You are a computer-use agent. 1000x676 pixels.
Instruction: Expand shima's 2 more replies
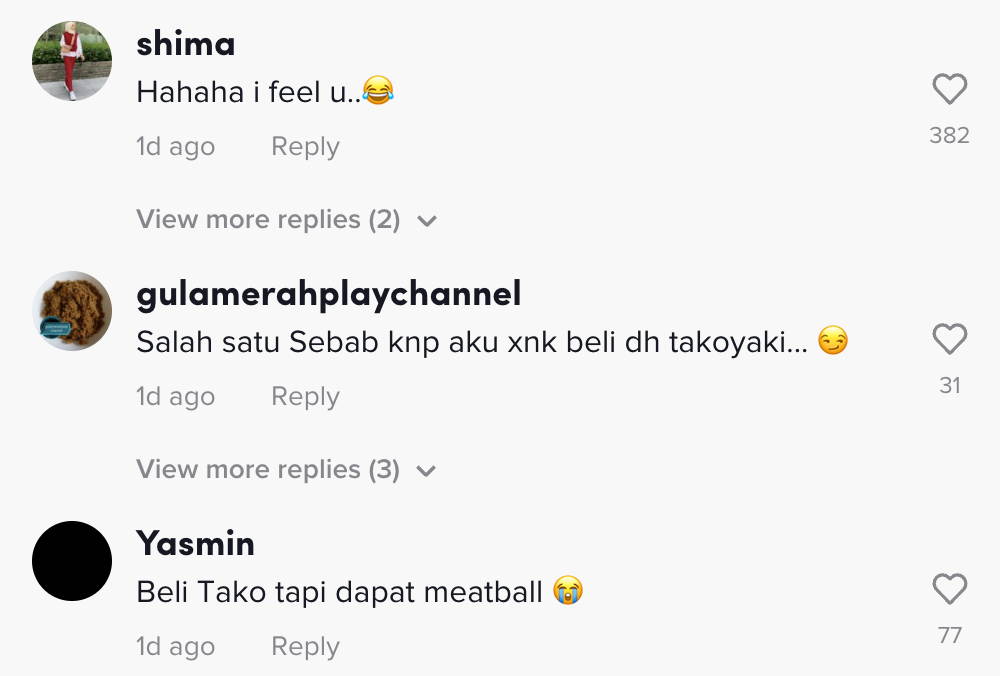click(x=268, y=220)
